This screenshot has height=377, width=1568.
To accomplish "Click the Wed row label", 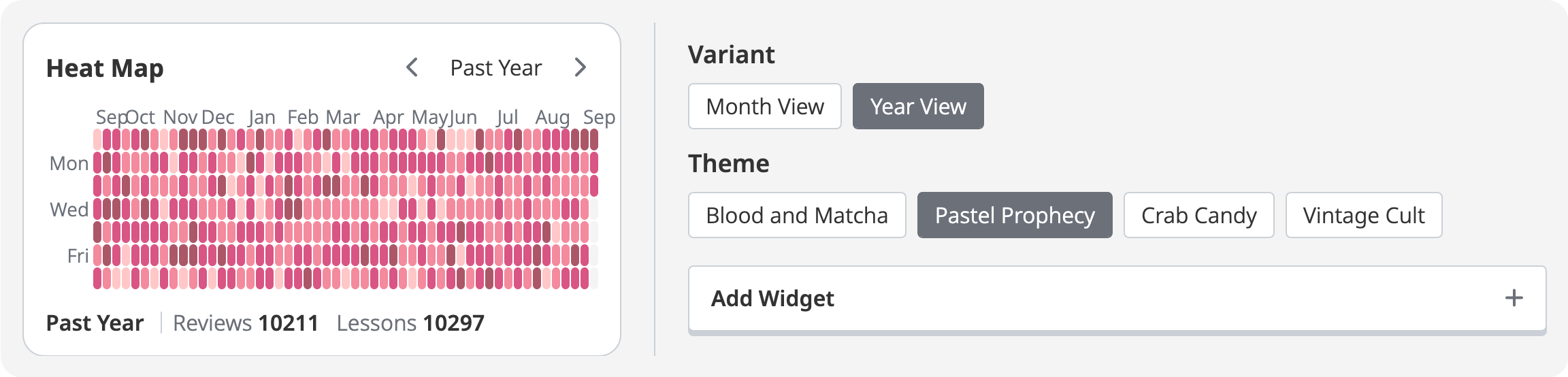I will point(69,210).
